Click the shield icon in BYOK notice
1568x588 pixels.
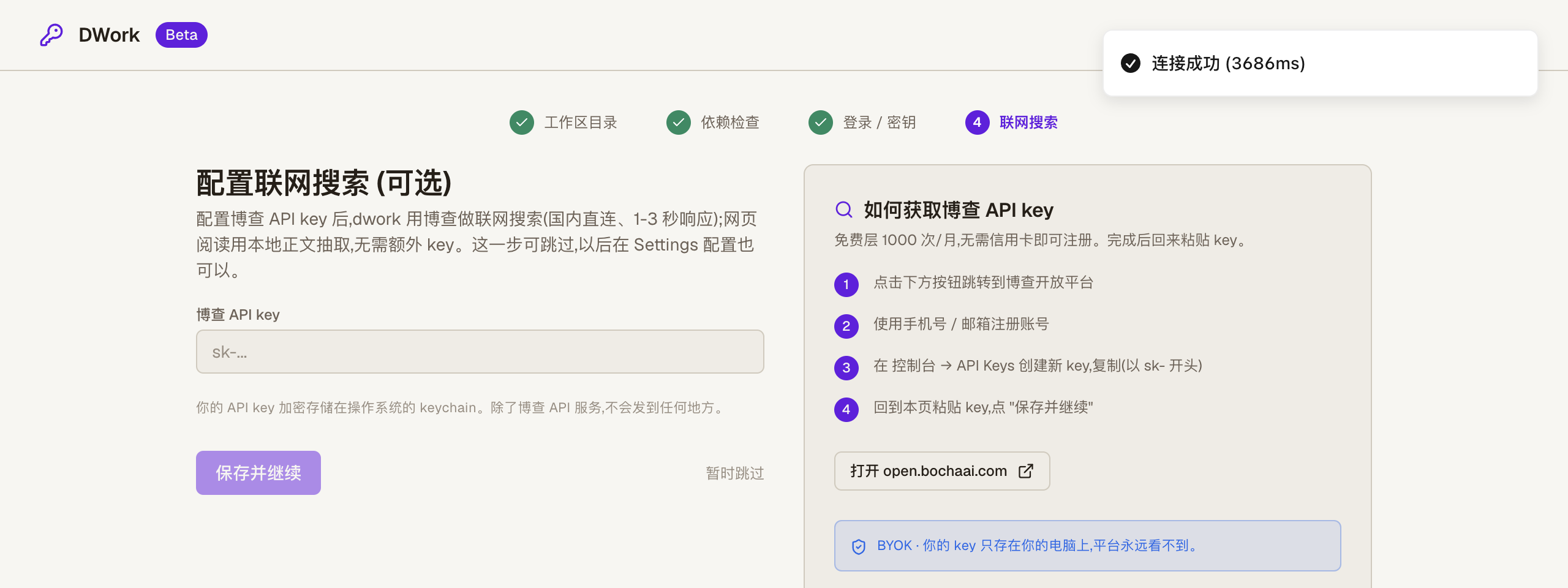point(859,546)
